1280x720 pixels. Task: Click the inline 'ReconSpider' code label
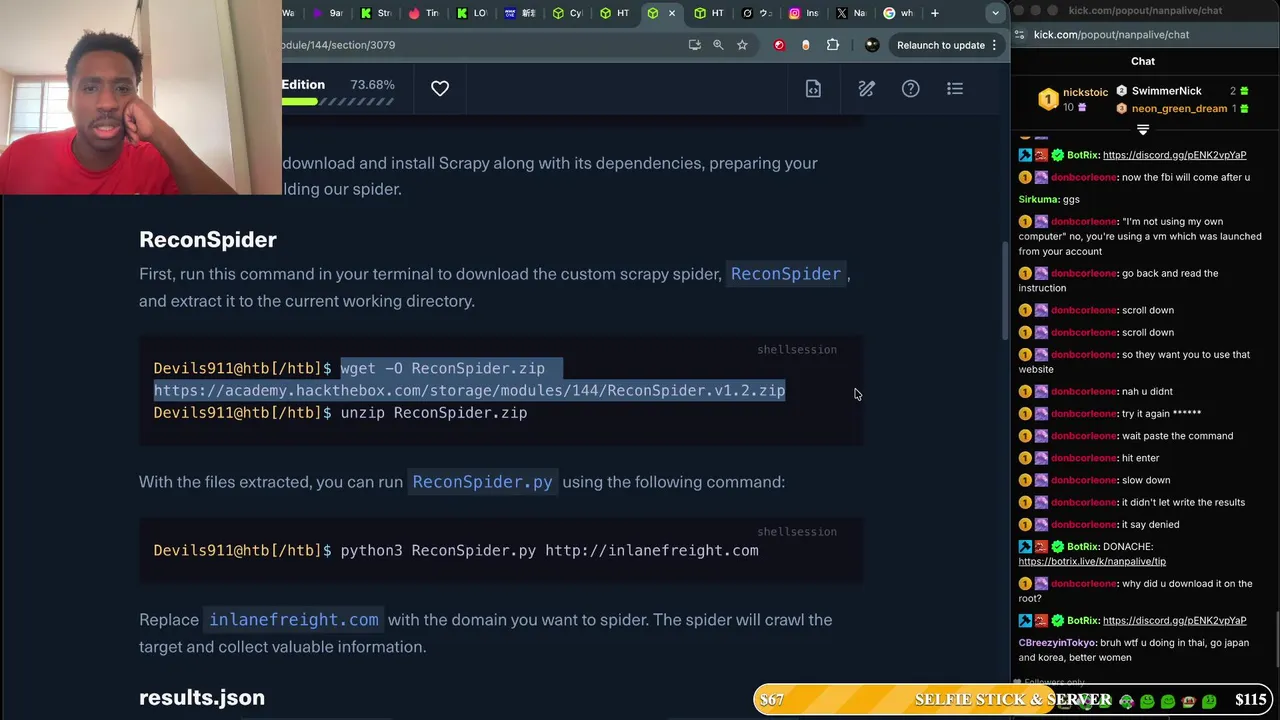(x=786, y=274)
